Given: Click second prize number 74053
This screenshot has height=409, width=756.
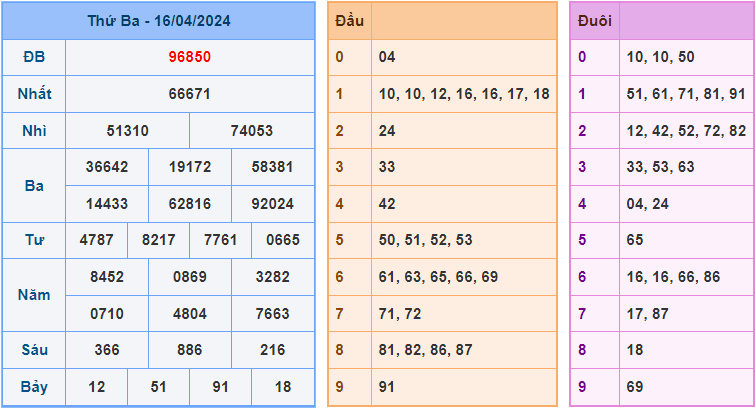Looking at the screenshot, I should (x=251, y=131).
